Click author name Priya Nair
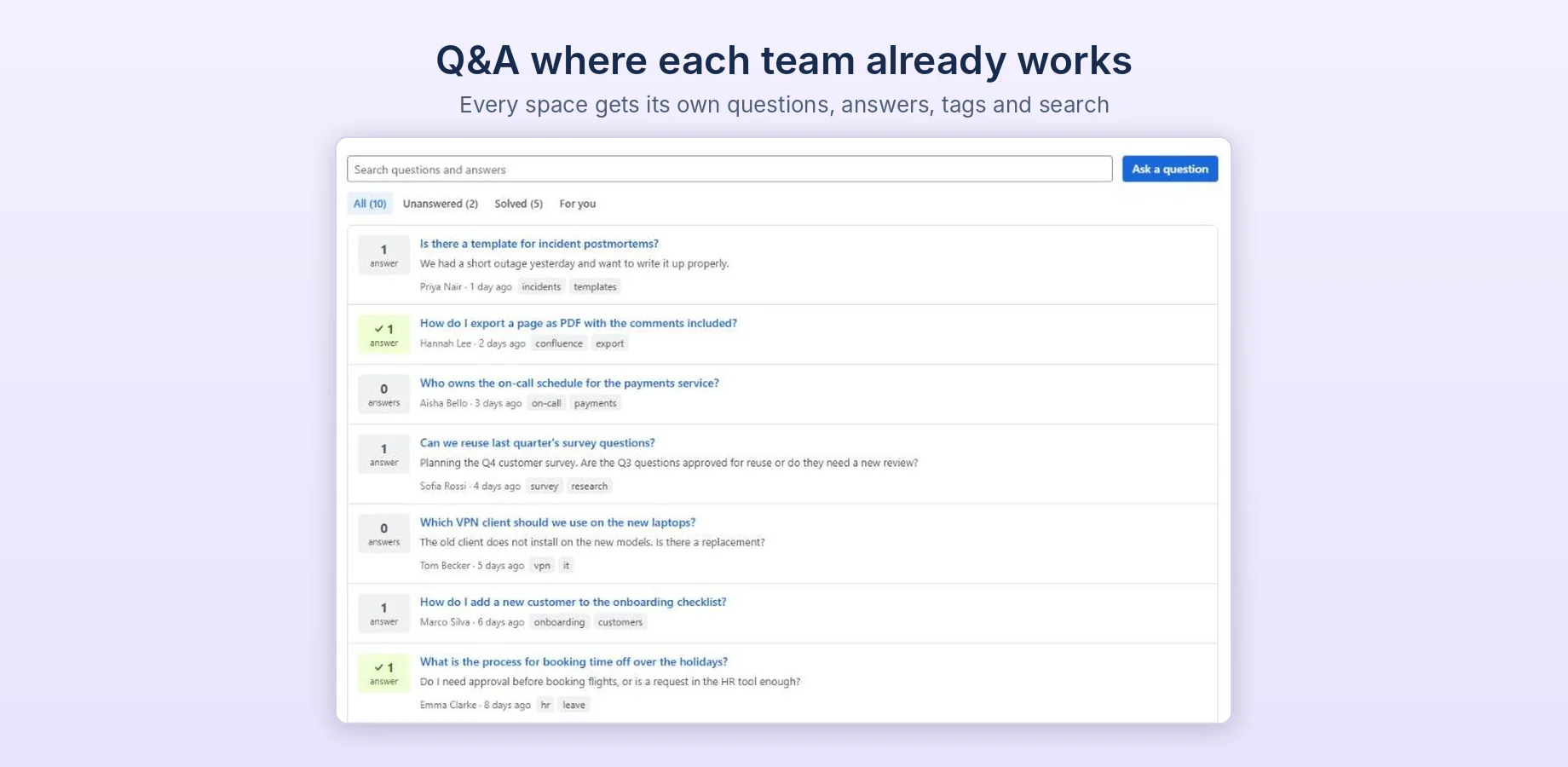1568x767 pixels. click(441, 287)
